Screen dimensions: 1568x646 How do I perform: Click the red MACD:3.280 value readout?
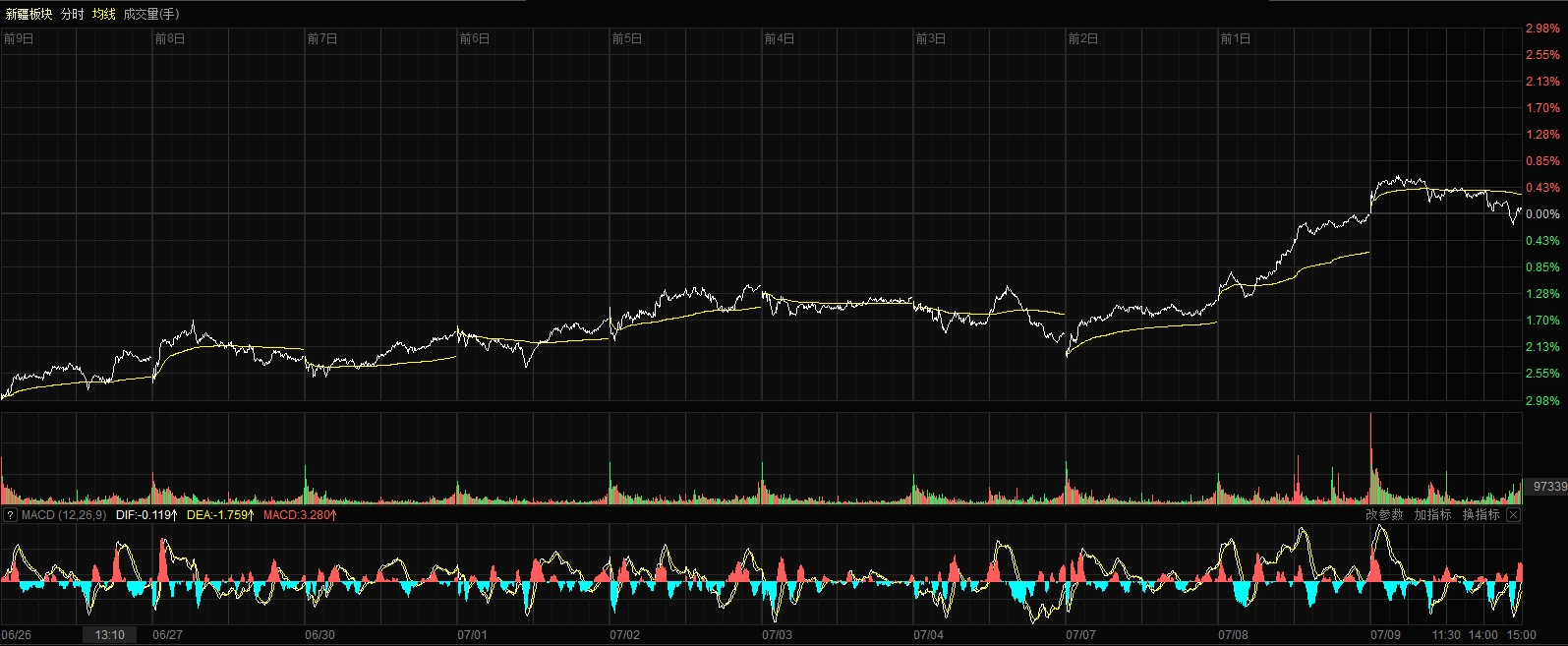pyautogui.click(x=300, y=515)
